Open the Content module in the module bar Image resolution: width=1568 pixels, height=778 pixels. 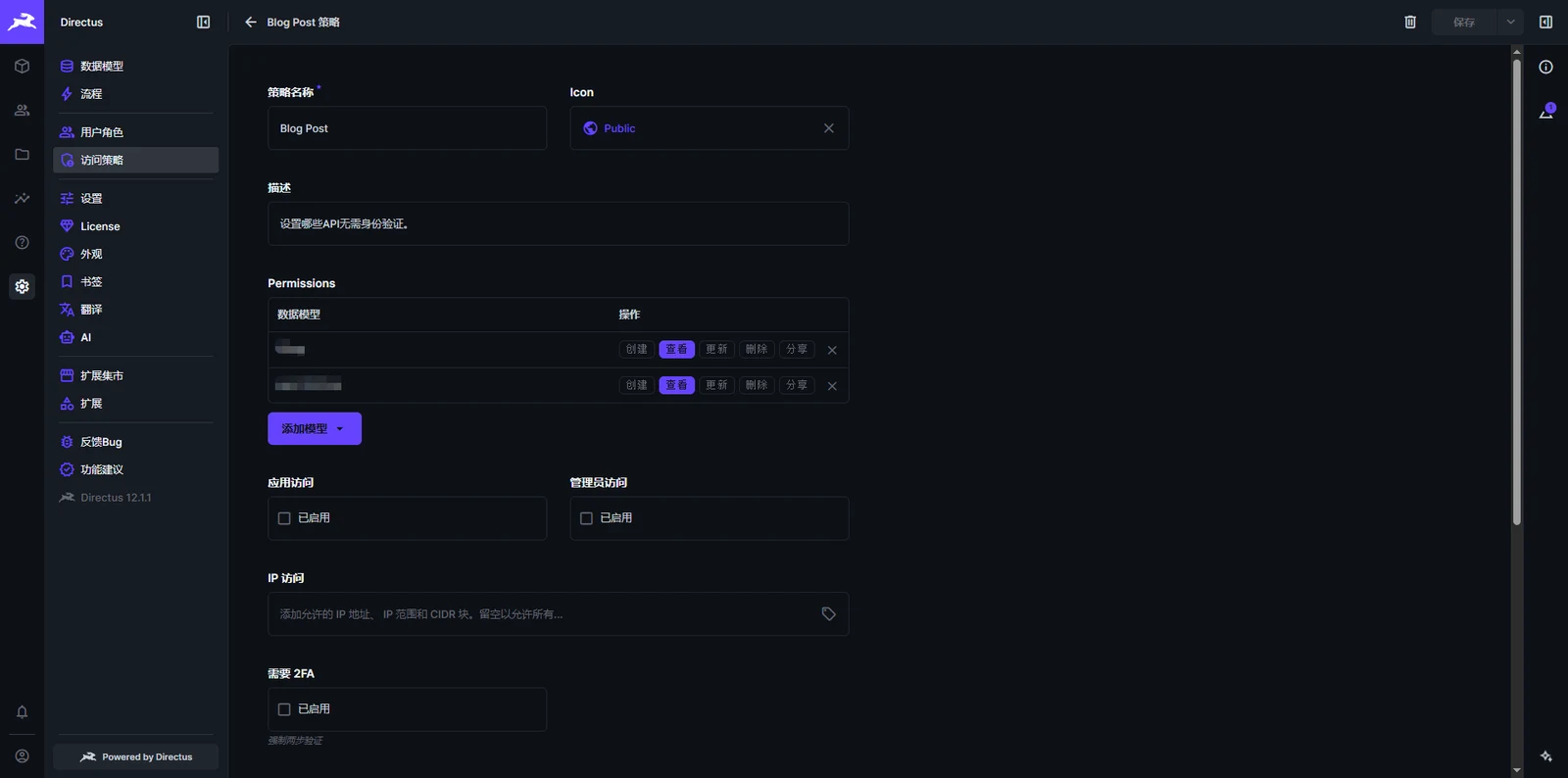pos(22,67)
